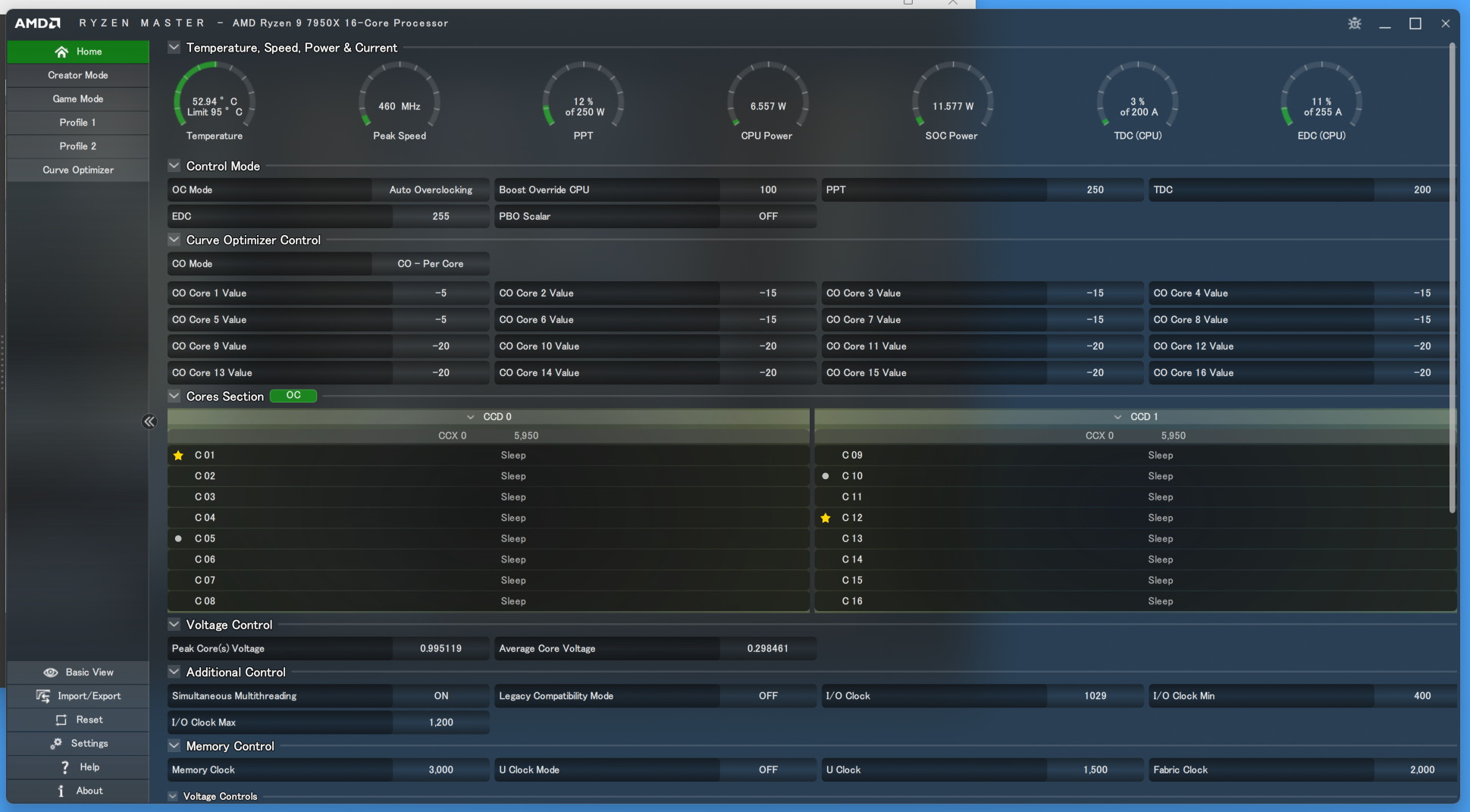1470x812 pixels.
Task: Click the Reset button label
Action: pos(89,720)
